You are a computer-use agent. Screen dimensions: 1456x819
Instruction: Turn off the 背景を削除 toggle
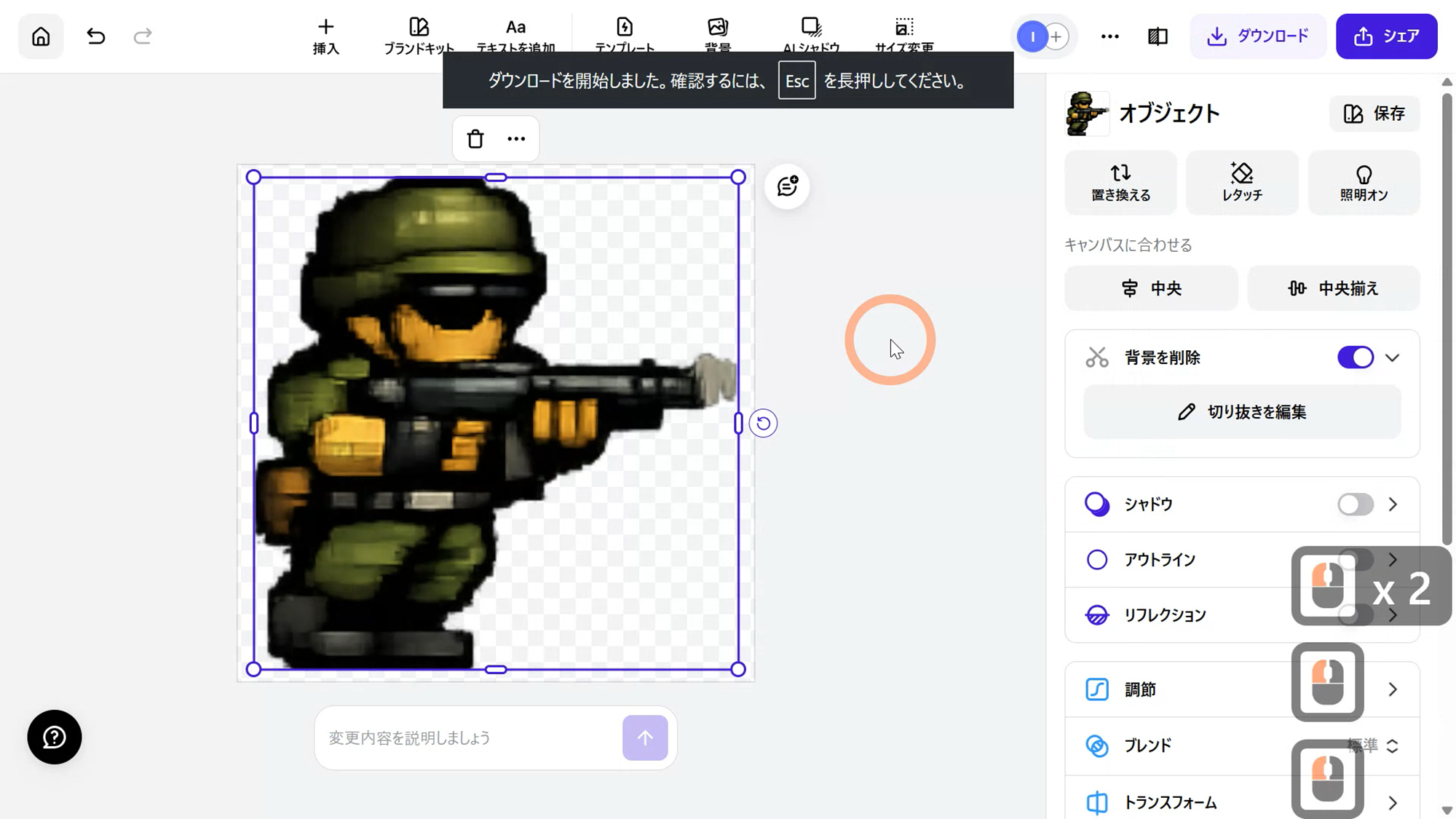coord(1355,357)
